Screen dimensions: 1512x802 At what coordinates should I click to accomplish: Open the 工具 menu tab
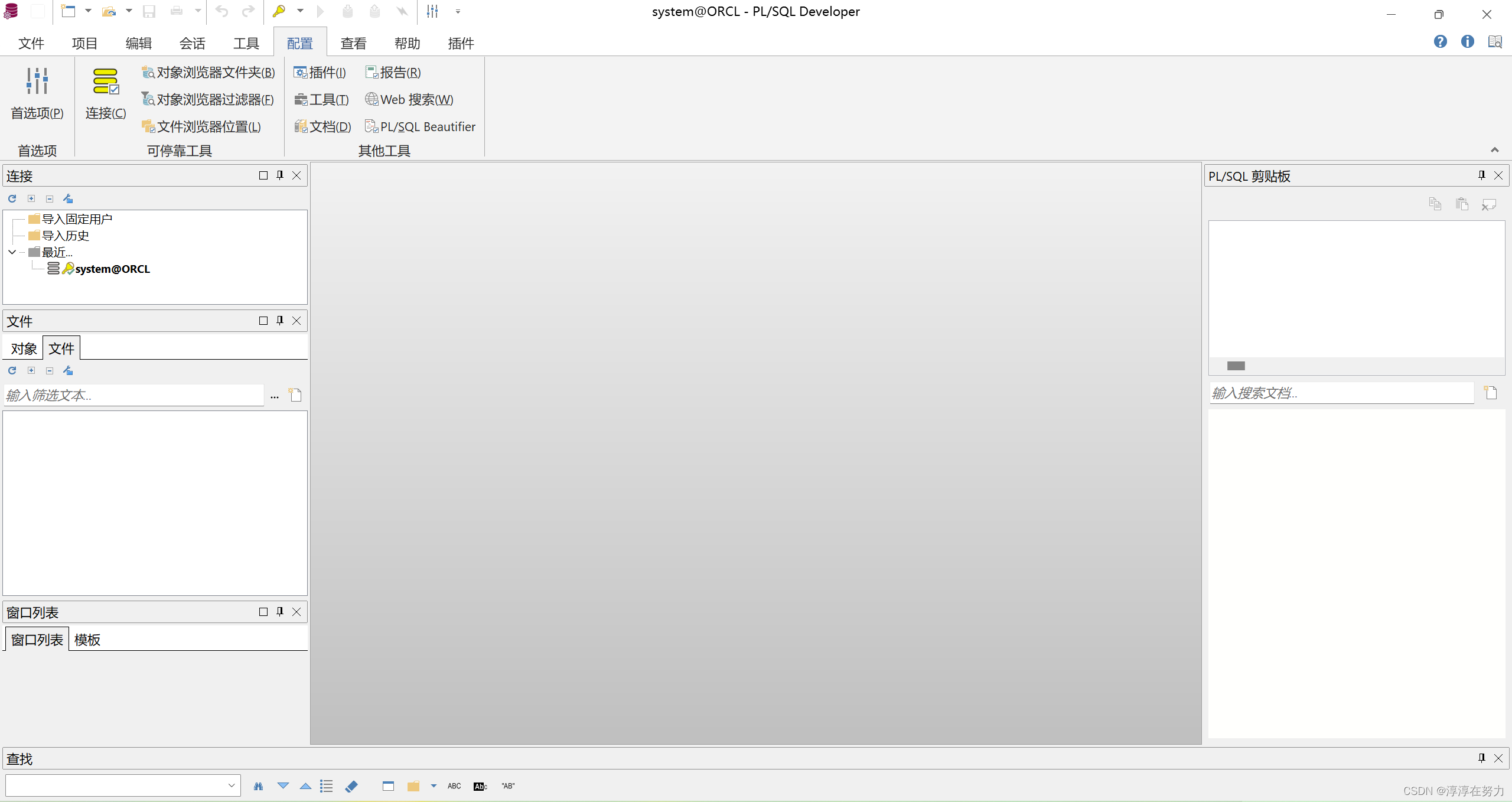(x=246, y=43)
